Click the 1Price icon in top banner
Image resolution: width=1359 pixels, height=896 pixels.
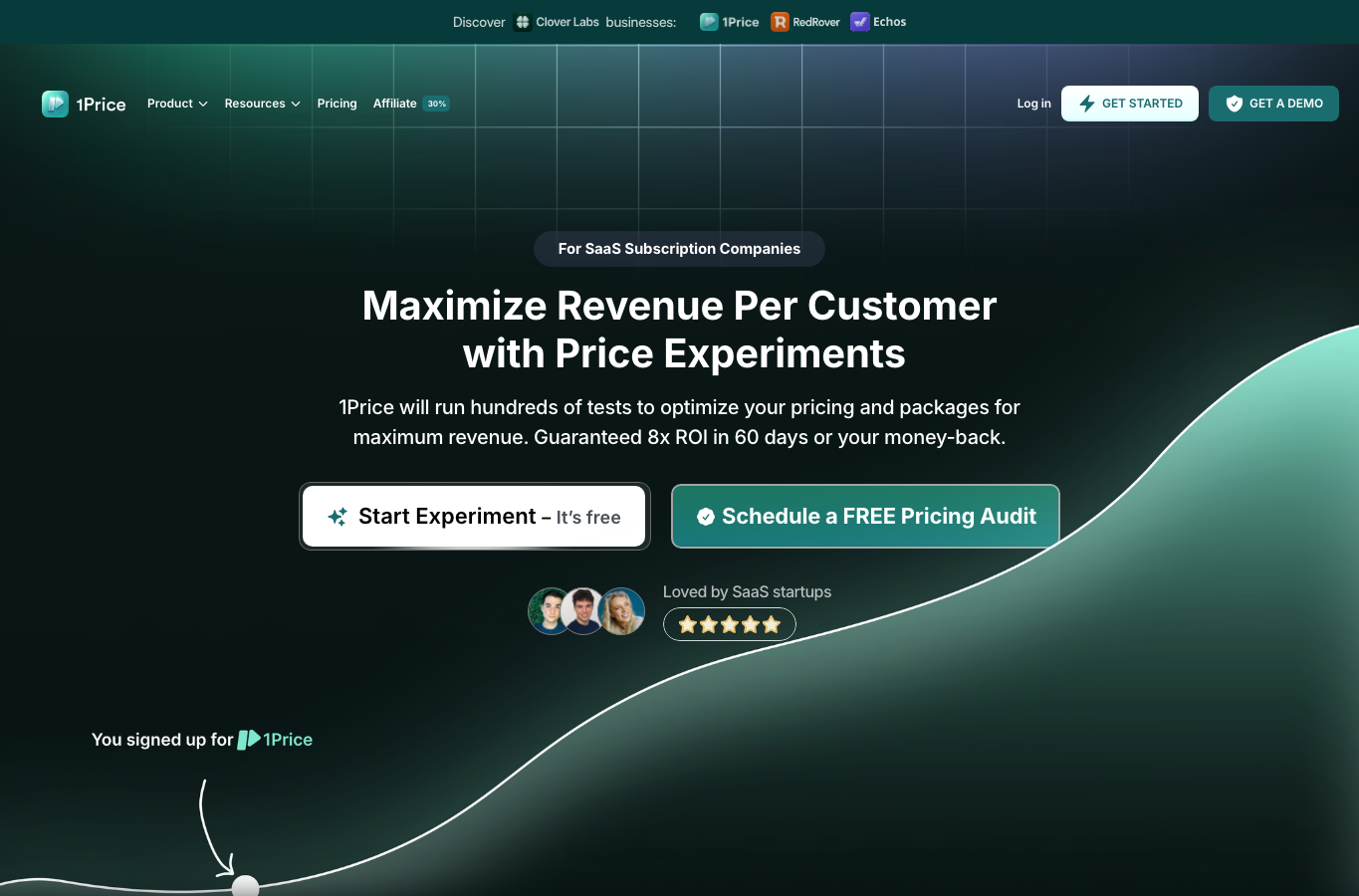[x=709, y=22]
